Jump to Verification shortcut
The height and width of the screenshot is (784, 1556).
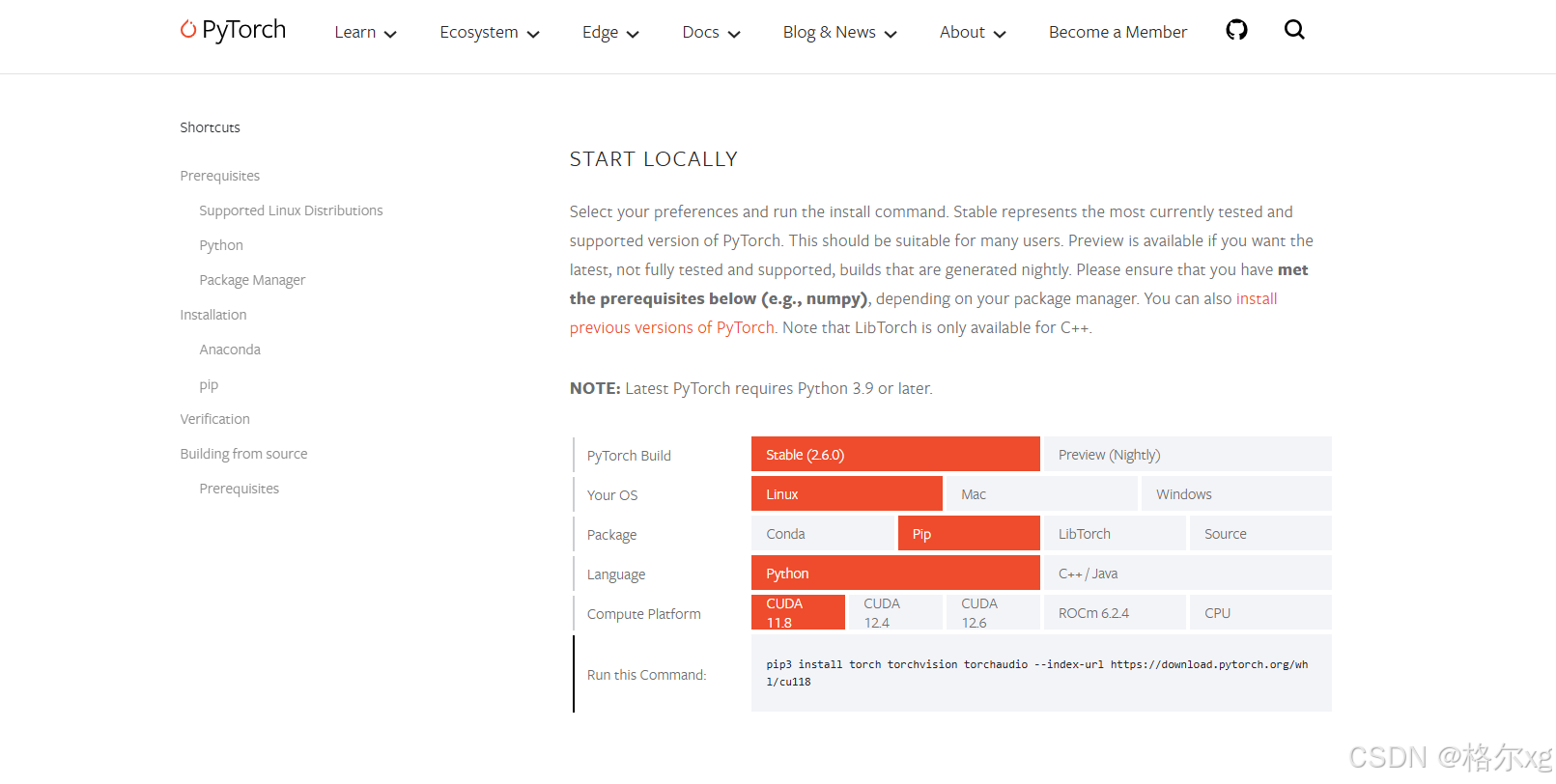[214, 419]
